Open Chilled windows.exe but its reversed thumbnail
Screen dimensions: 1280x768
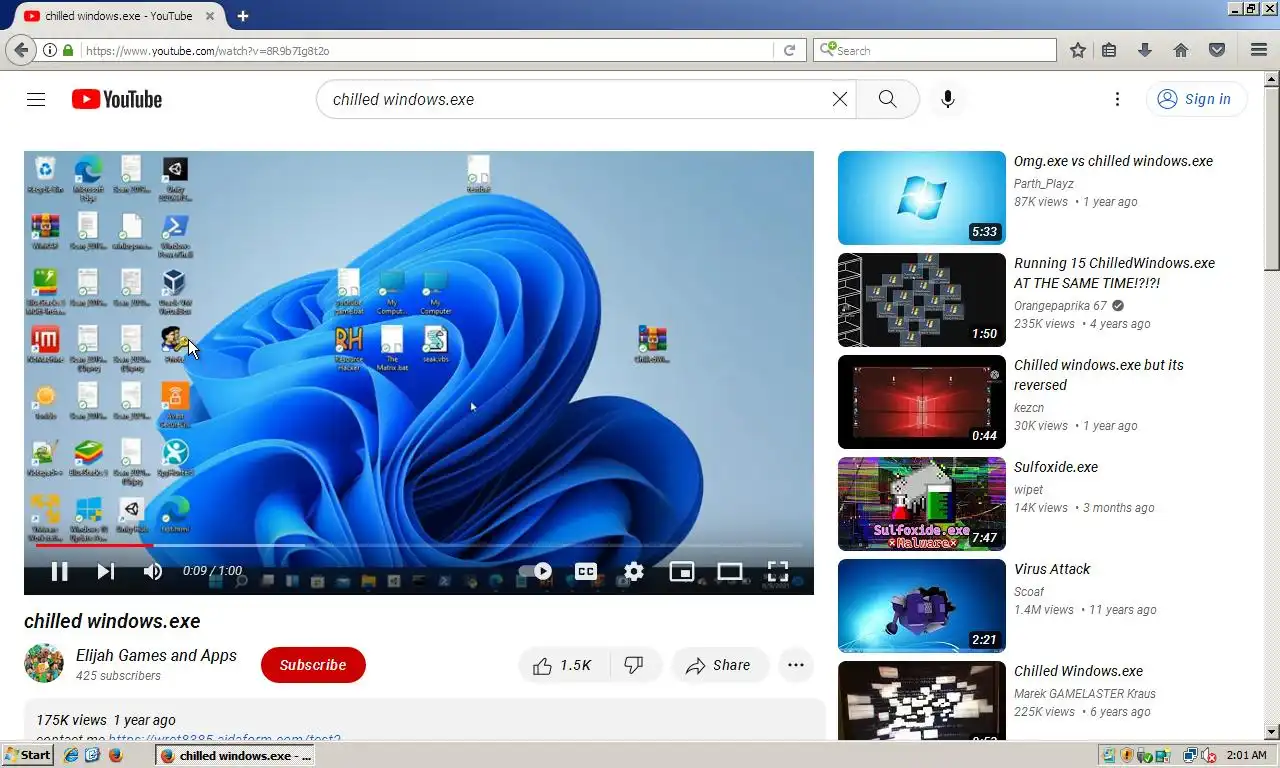pos(921,402)
